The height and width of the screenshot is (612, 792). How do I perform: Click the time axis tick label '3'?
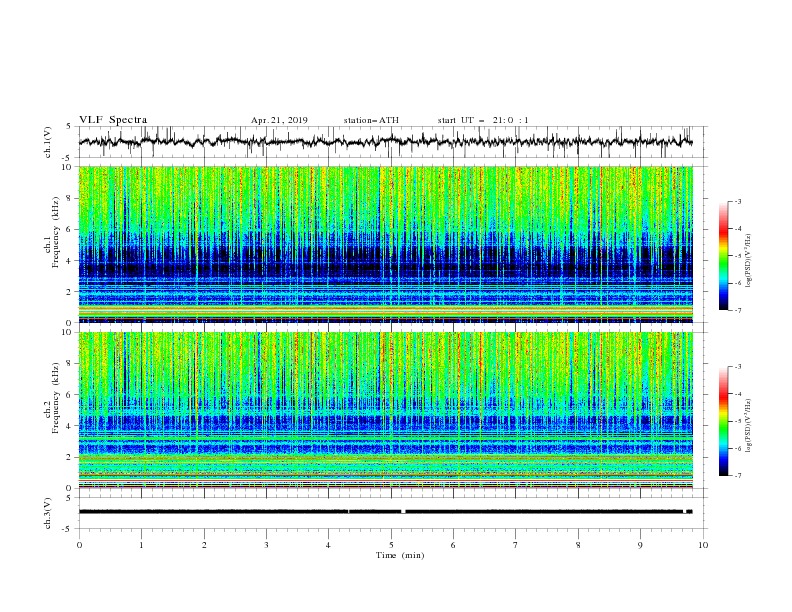pyautogui.click(x=266, y=545)
